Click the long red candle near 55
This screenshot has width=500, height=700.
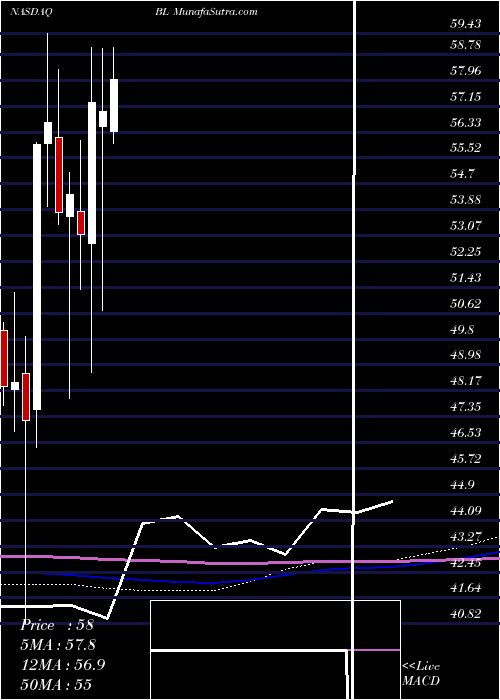[59, 175]
